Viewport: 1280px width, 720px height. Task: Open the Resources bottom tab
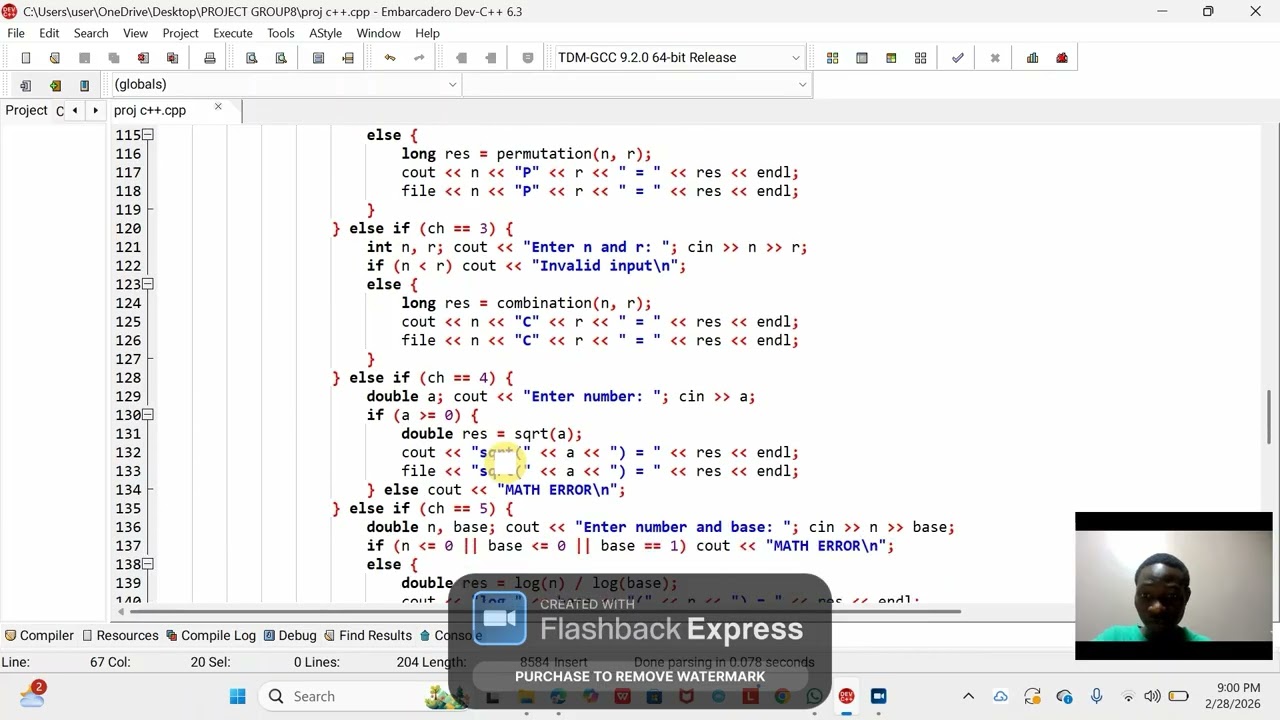(x=120, y=635)
